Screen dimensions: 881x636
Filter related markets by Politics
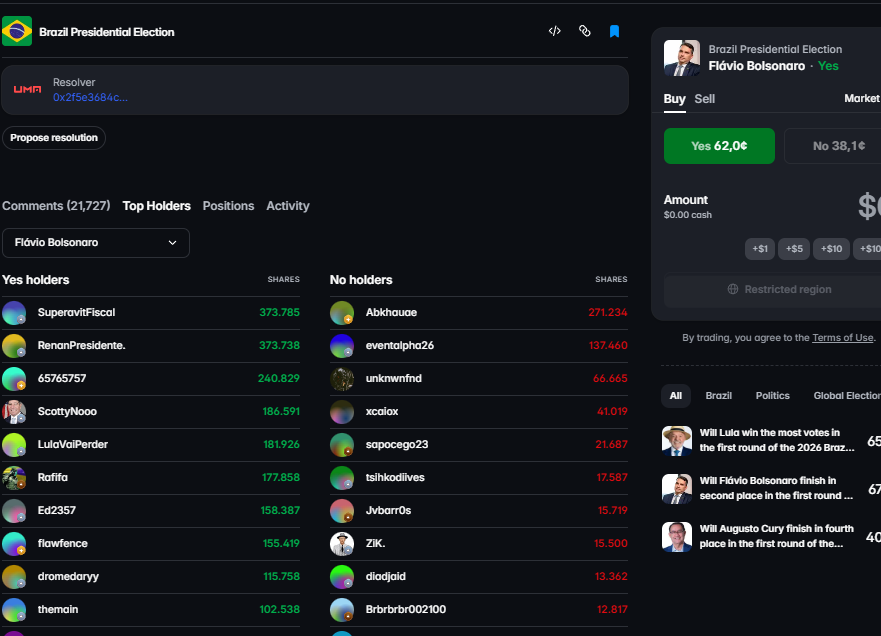[773, 396]
